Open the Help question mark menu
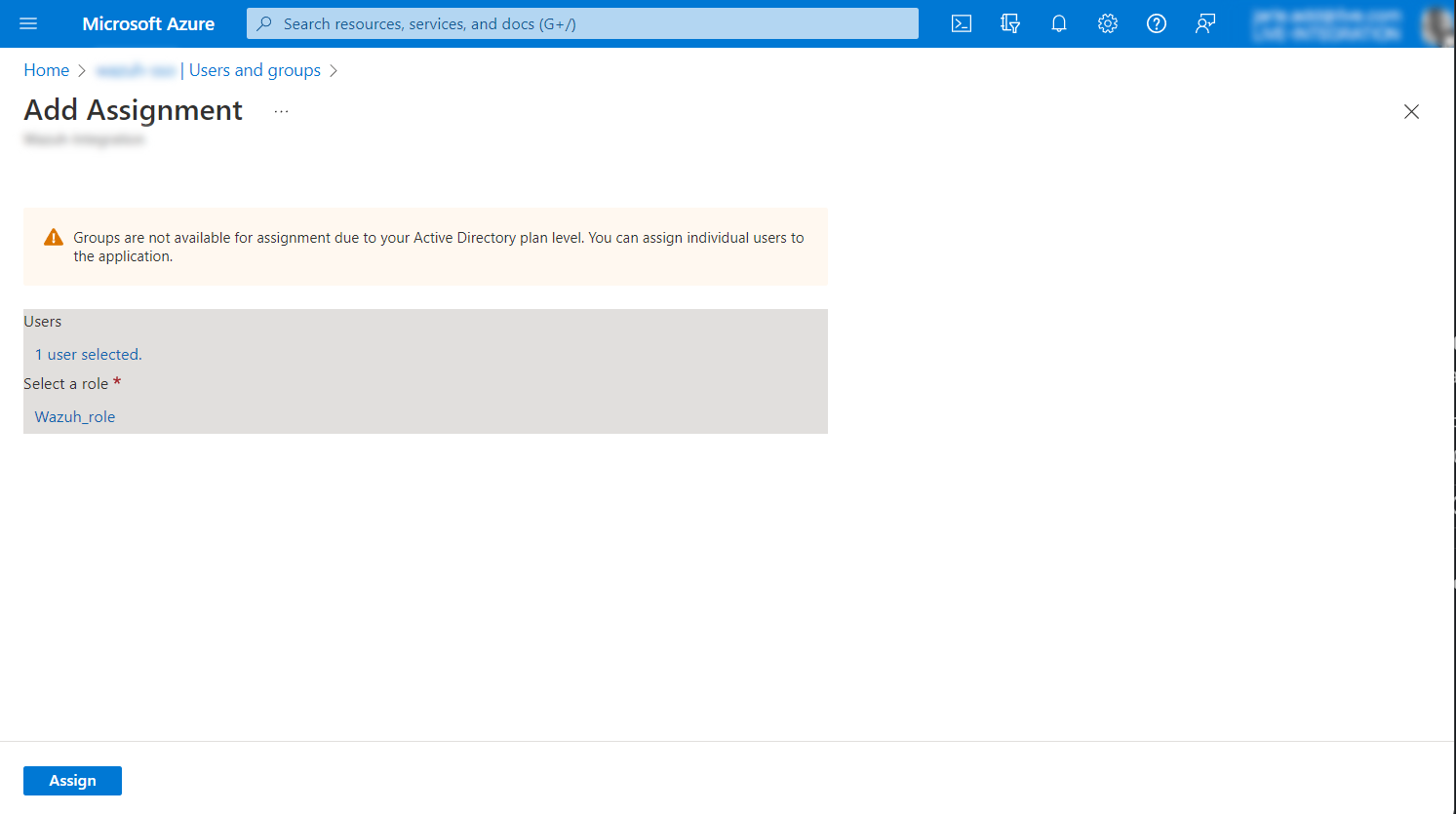This screenshot has height=814, width=1456. pos(1157,23)
